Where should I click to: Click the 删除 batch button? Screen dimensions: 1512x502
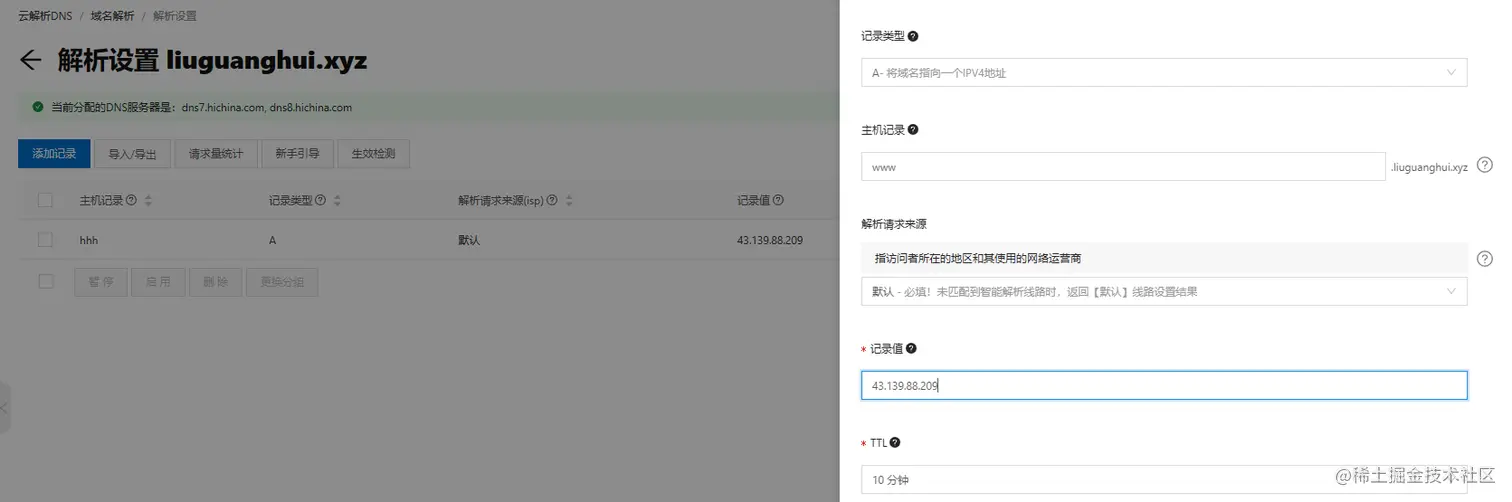215,283
